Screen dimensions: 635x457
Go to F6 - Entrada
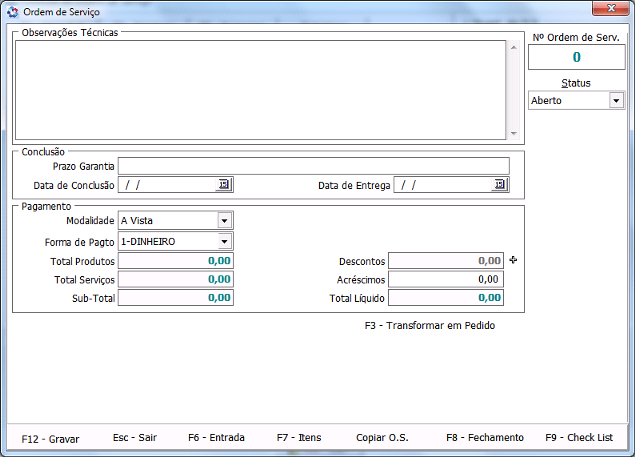216,438
